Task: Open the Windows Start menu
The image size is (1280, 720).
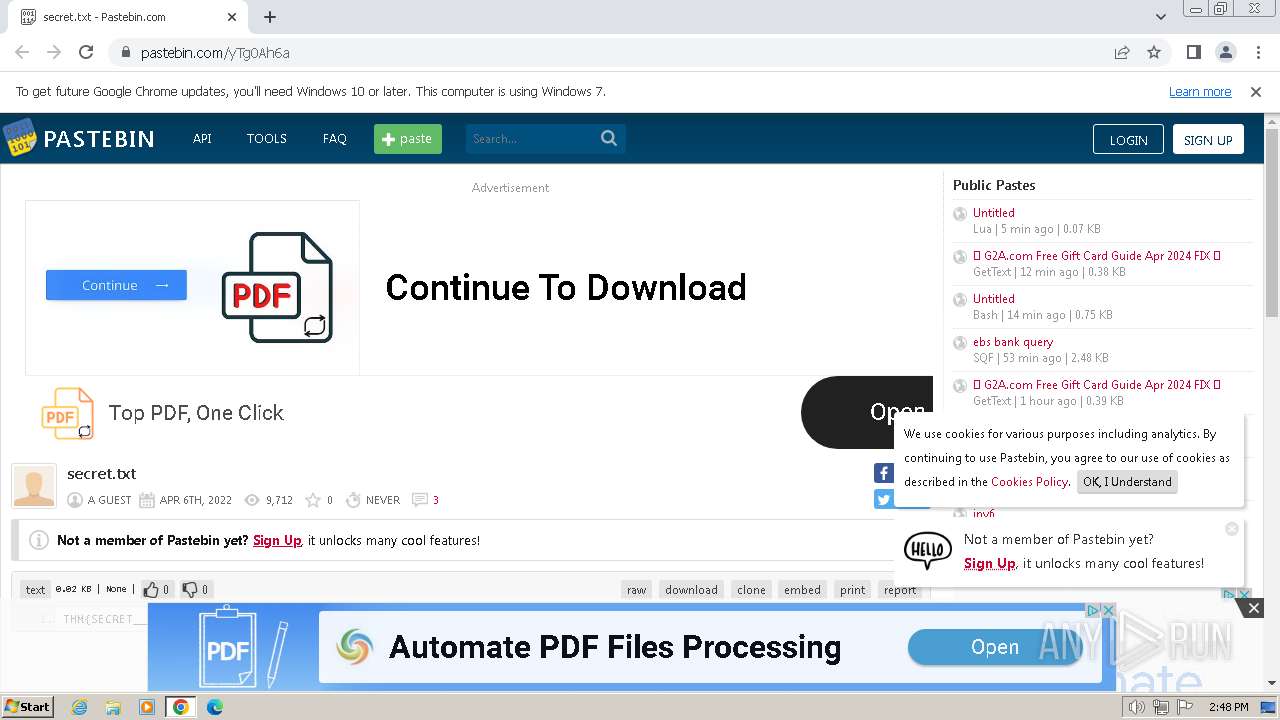Action: click(28, 707)
